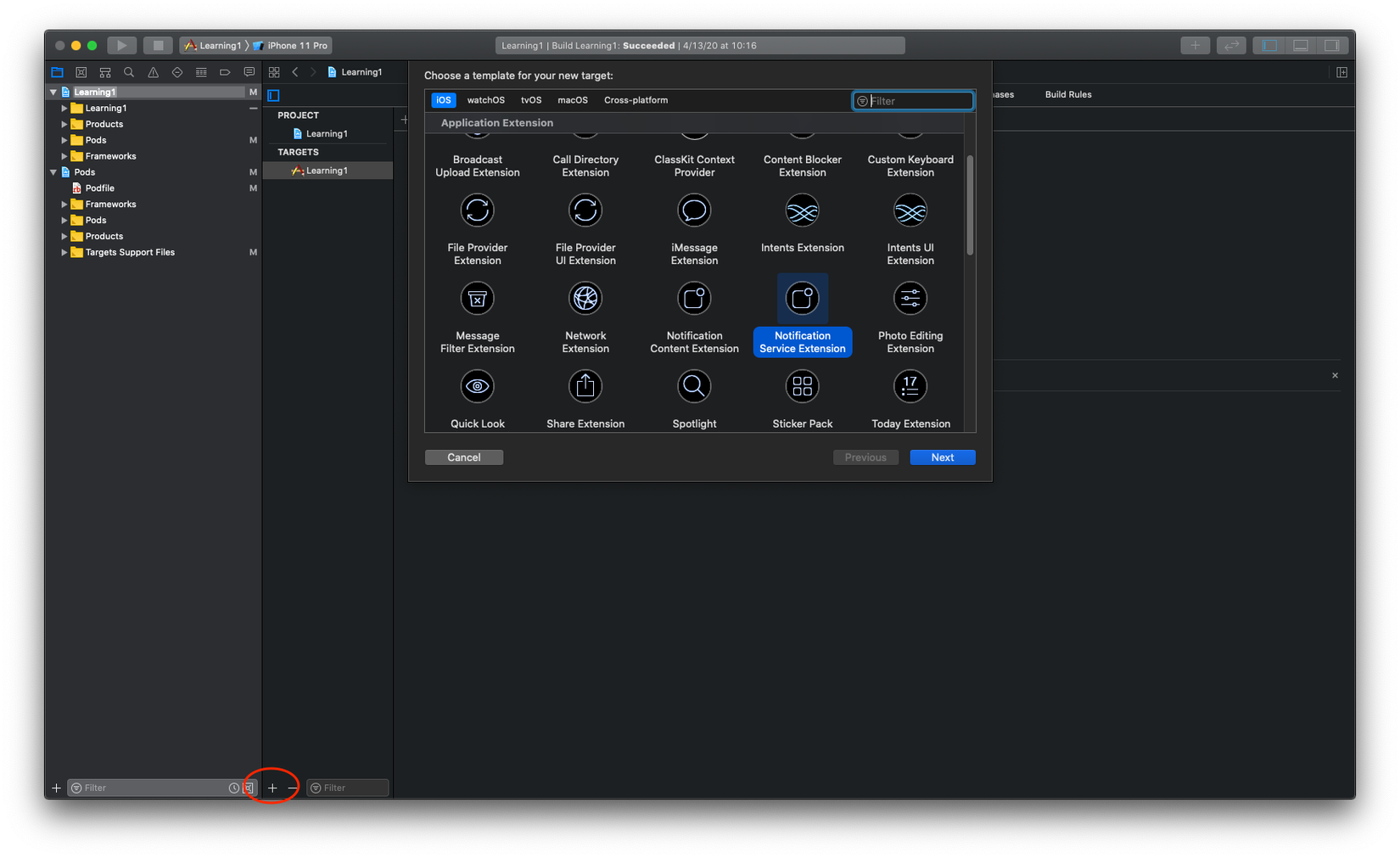Stop the running build with the stop button

(158, 45)
